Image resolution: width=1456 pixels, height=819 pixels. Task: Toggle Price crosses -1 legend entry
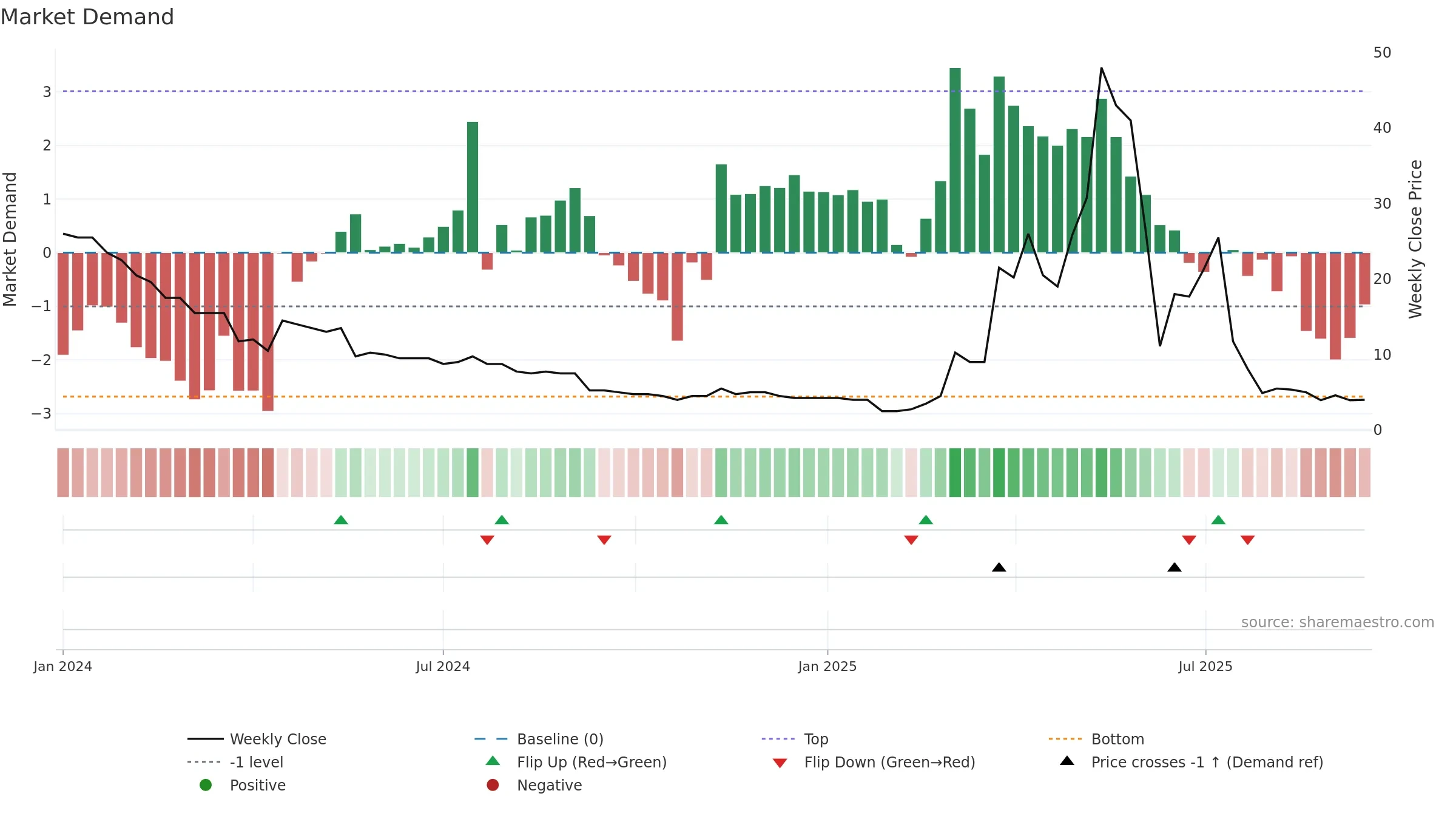[1191, 762]
